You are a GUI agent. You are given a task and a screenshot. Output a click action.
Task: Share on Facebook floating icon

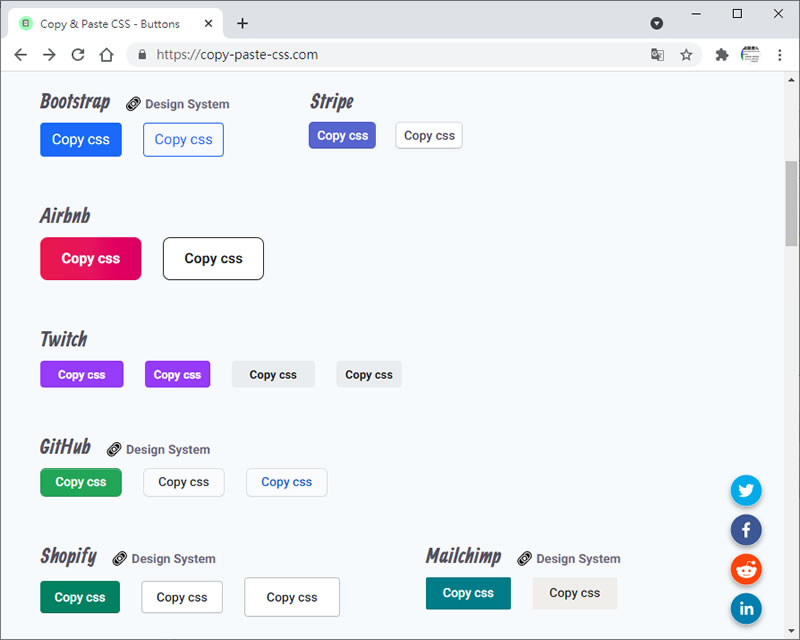tap(746, 530)
